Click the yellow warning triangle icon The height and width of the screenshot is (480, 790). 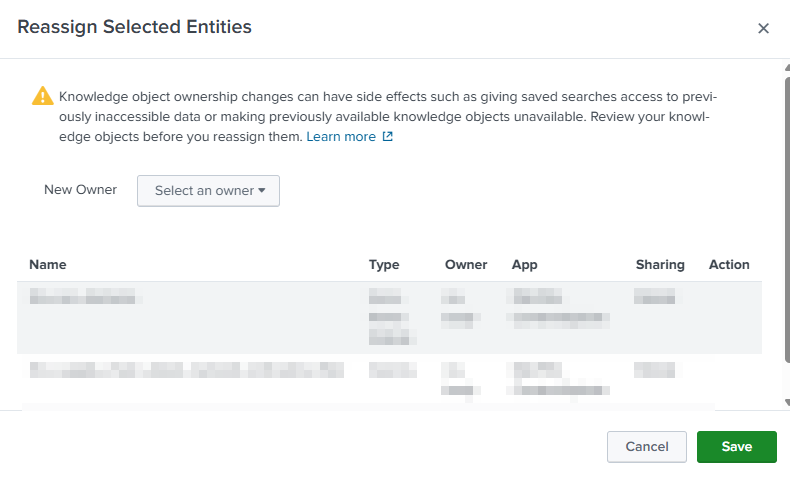coord(42,96)
